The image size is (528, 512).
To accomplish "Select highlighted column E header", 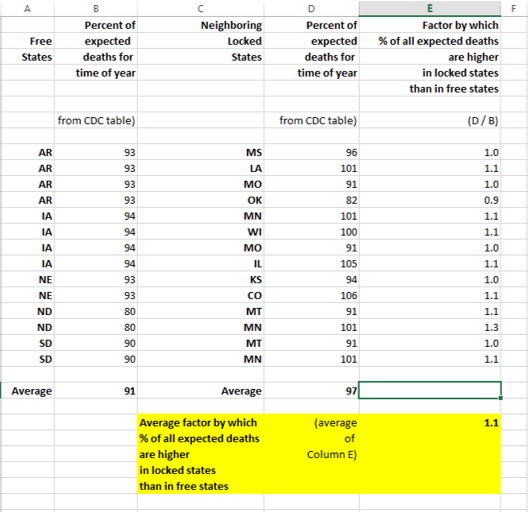I will pyautogui.click(x=430, y=8).
